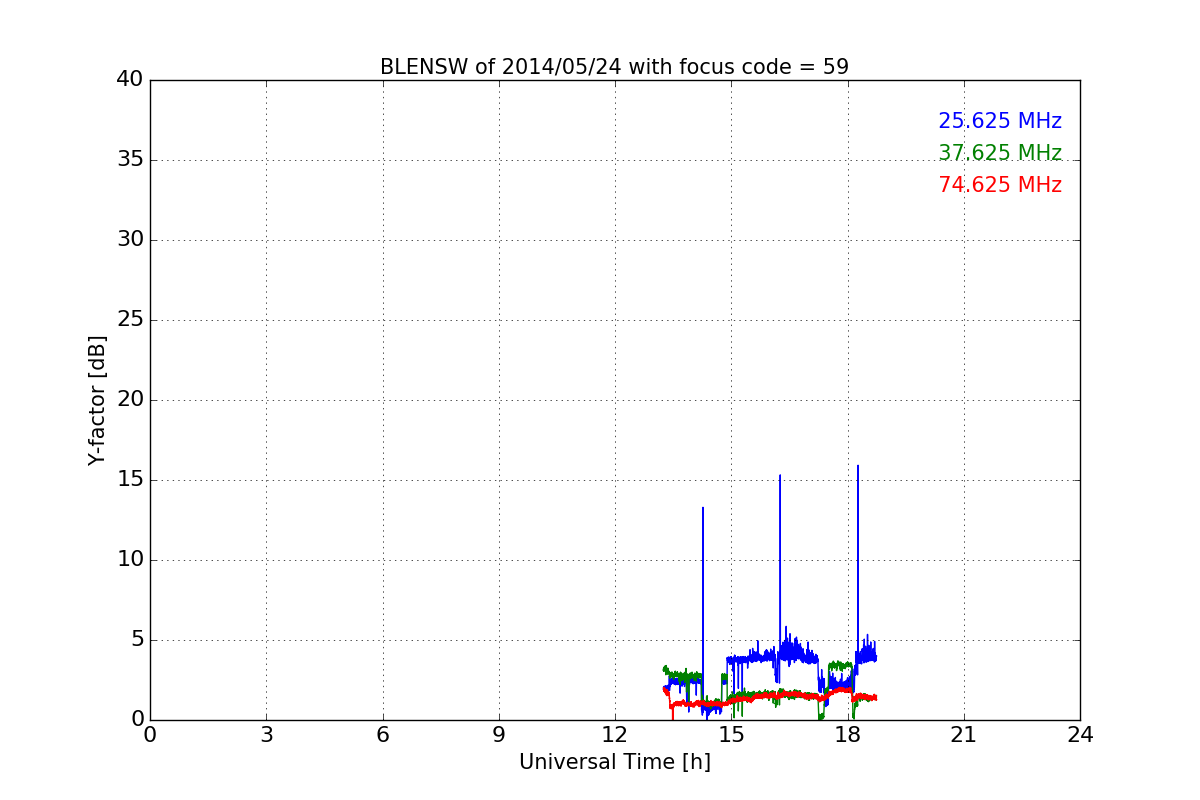Screen dimensions: 1200x800
Task: Click the blue spike peak near 13 dB
Action: [703, 508]
